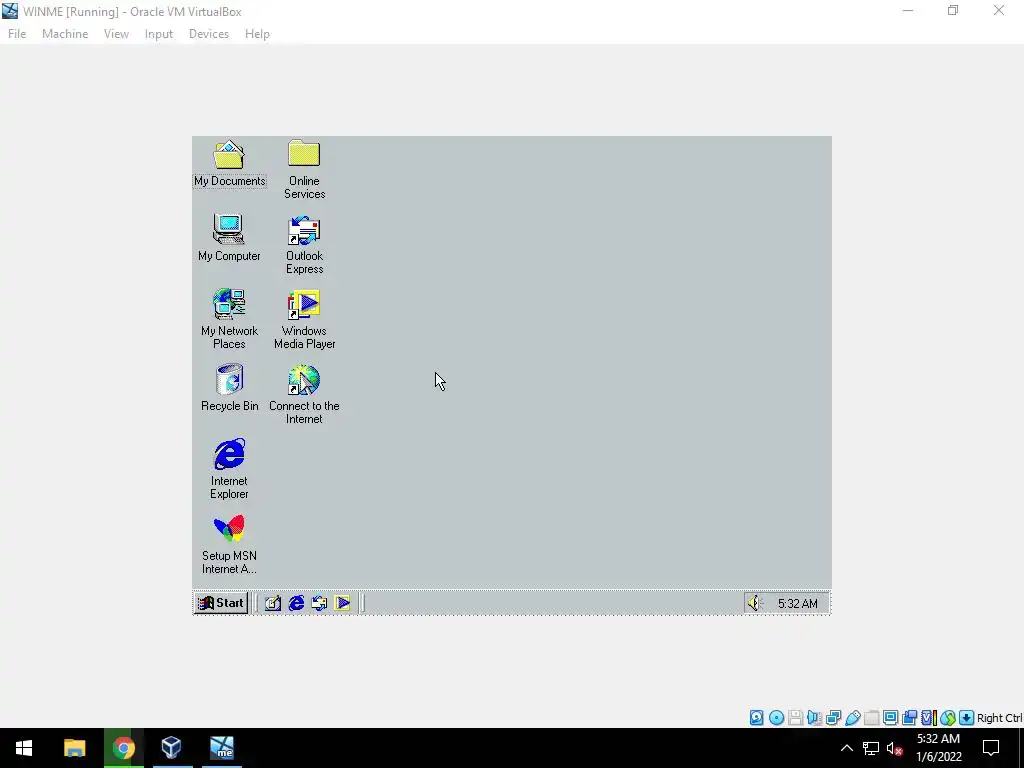Click the network adapter indicator in the status bar

[833, 718]
